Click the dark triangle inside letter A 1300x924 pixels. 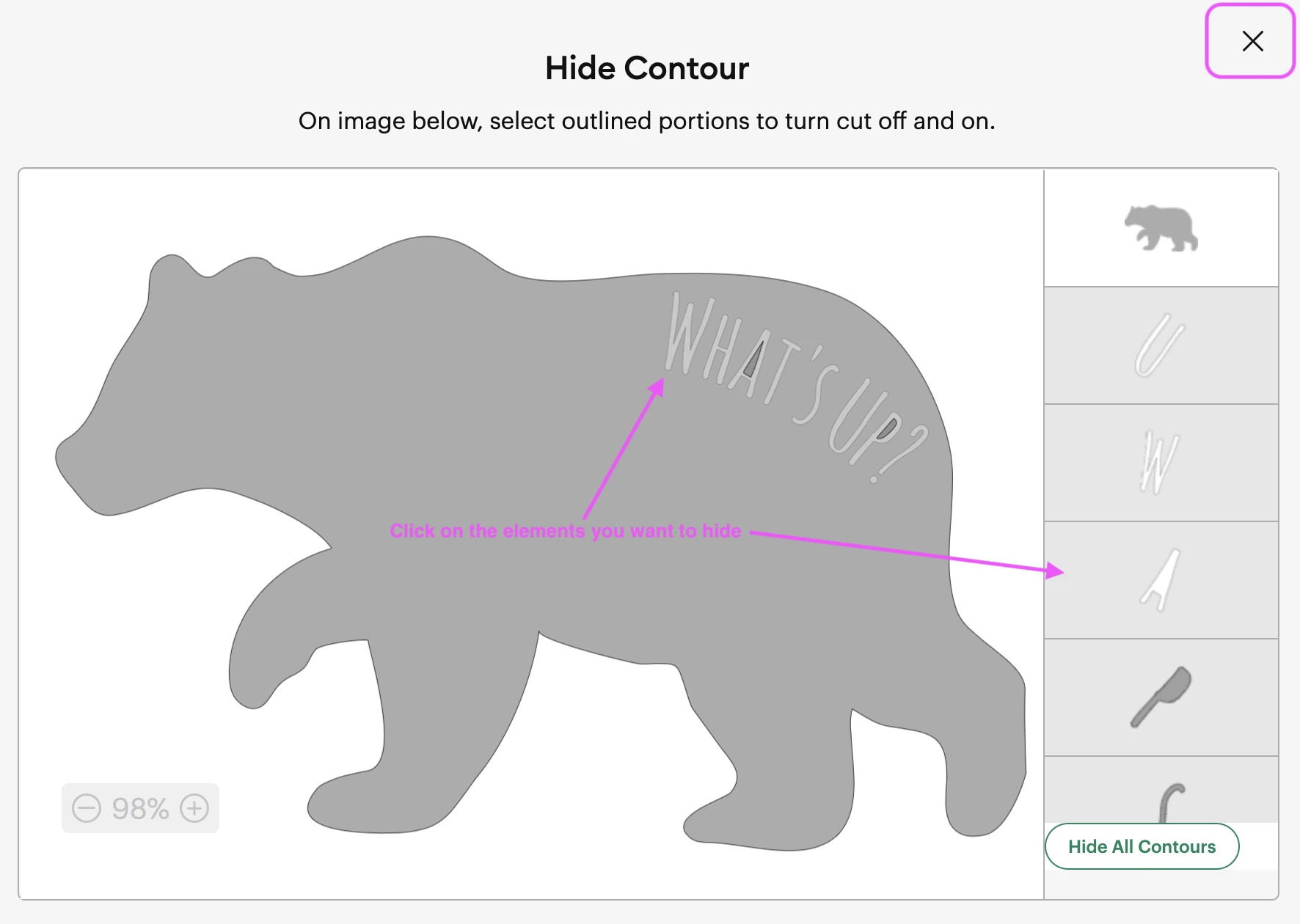[754, 362]
